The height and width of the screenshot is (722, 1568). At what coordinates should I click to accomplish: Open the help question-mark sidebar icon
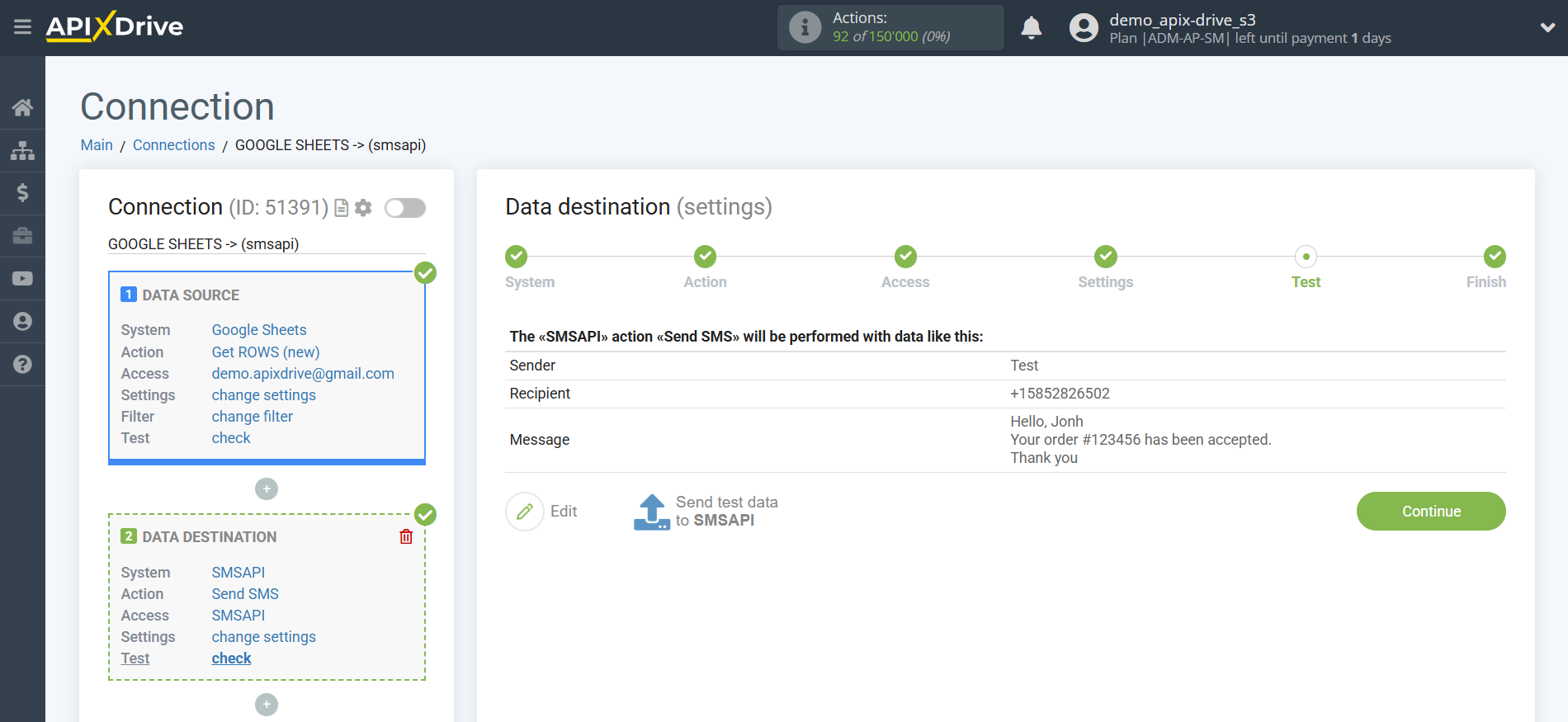tap(22, 364)
